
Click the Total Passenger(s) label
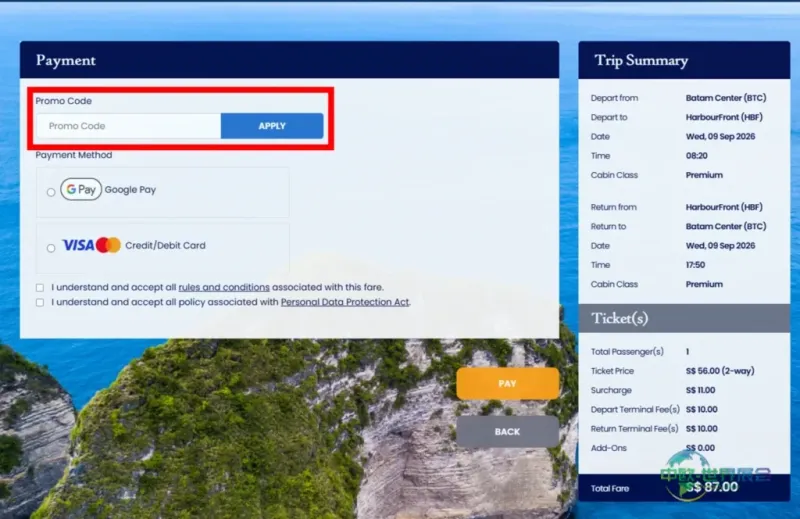click(x=627, y=352)
